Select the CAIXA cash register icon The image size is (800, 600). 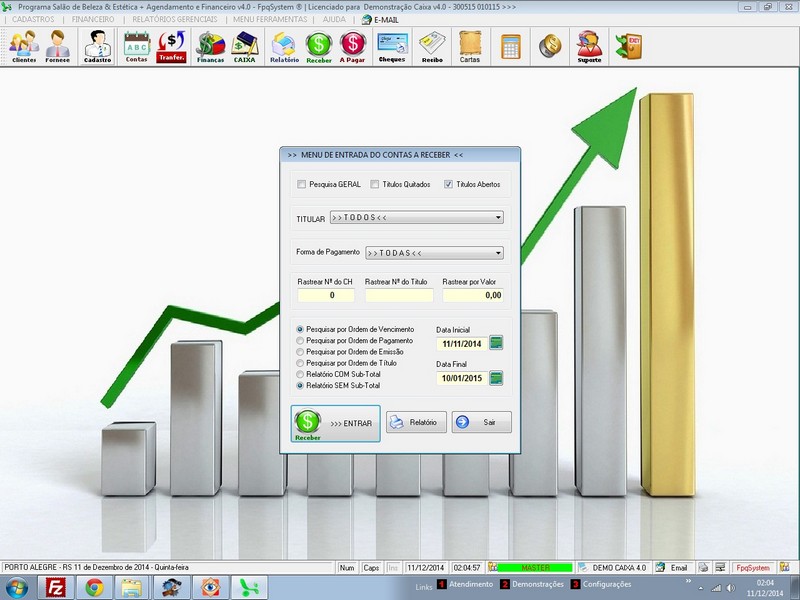click(244, 46)
